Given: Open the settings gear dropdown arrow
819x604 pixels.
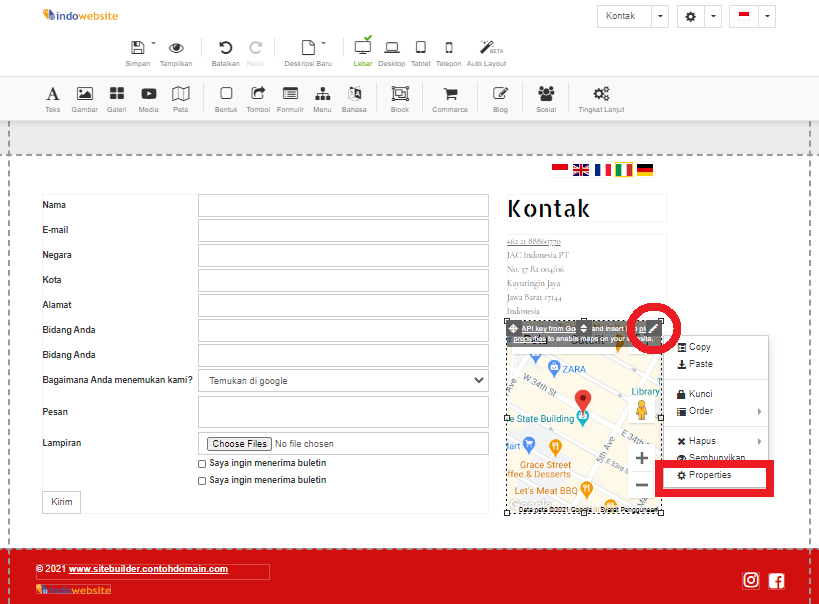Looking at the screenshot, I should pyautogui.click(x=713, y=17).
